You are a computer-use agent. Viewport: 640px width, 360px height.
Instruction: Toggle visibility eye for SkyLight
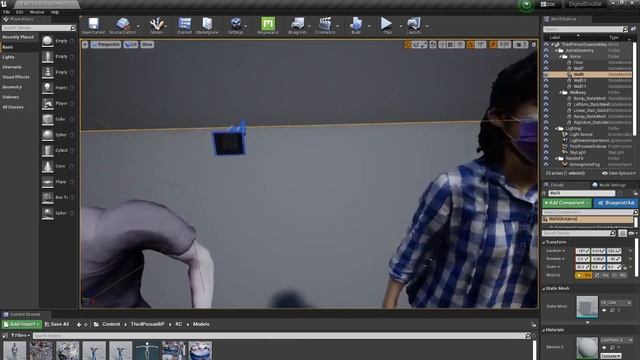pos(547,152)
